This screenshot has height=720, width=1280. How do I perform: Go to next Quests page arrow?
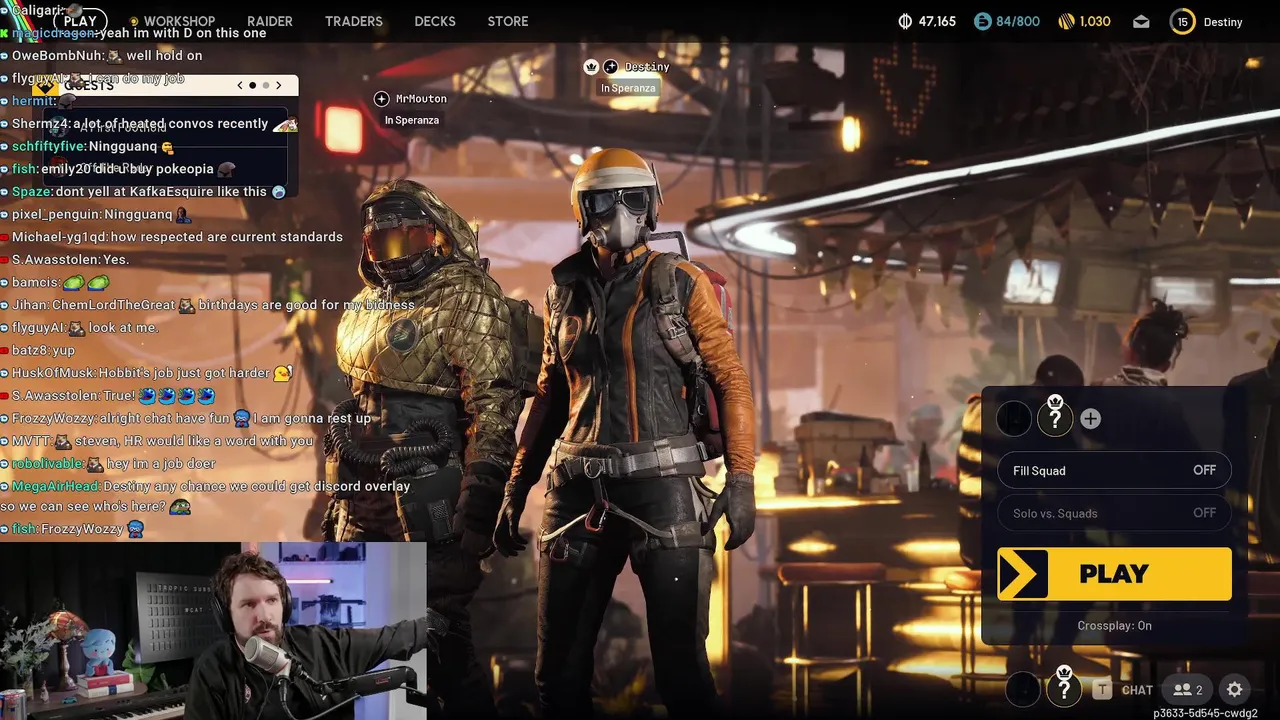pyautogui.click(x=279, y=85)
